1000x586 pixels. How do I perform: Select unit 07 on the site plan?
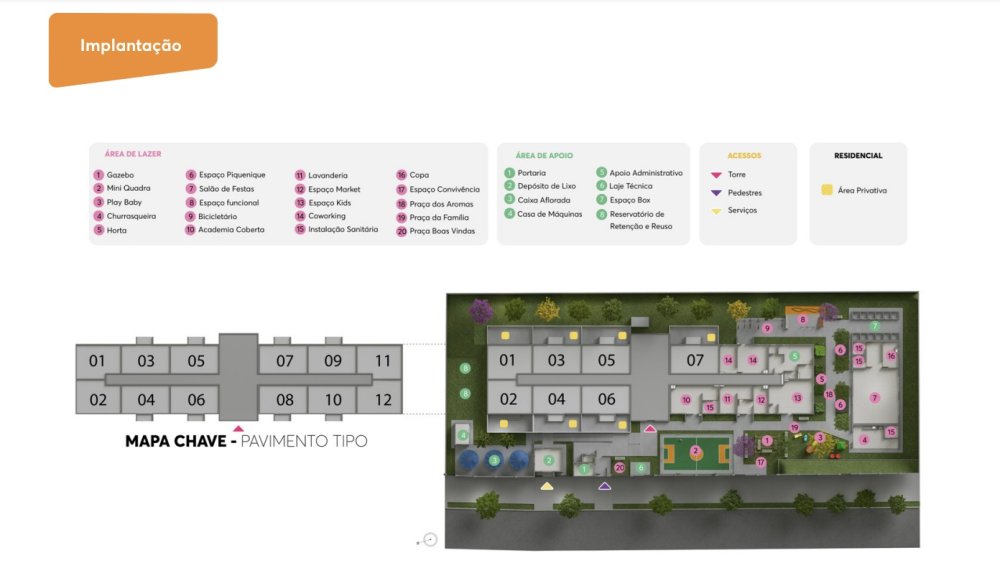pyautogui.click(x=694, y=360)
